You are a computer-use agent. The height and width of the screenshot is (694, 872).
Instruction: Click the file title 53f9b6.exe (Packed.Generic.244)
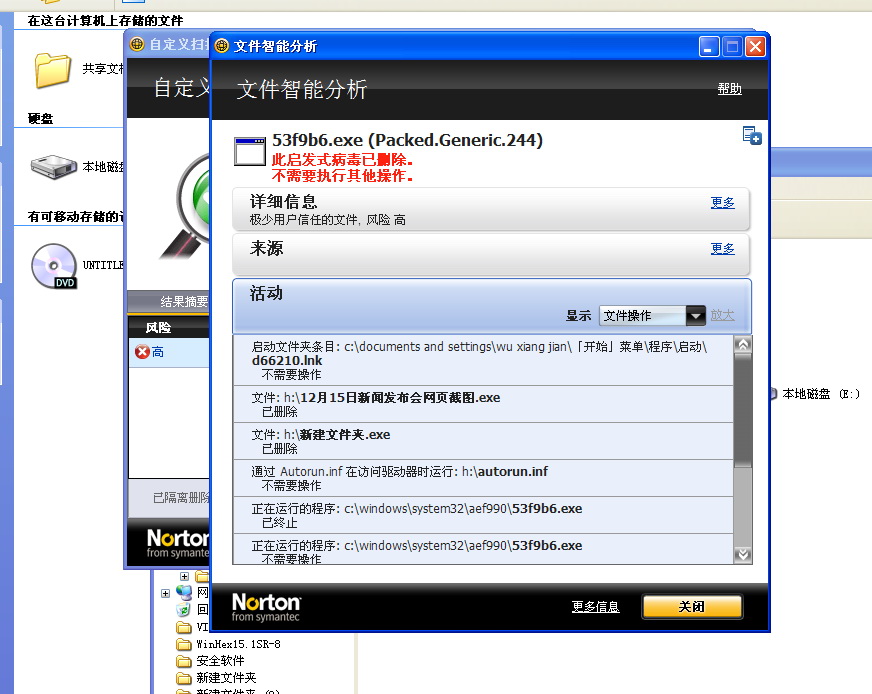click(x=407, y=140)
